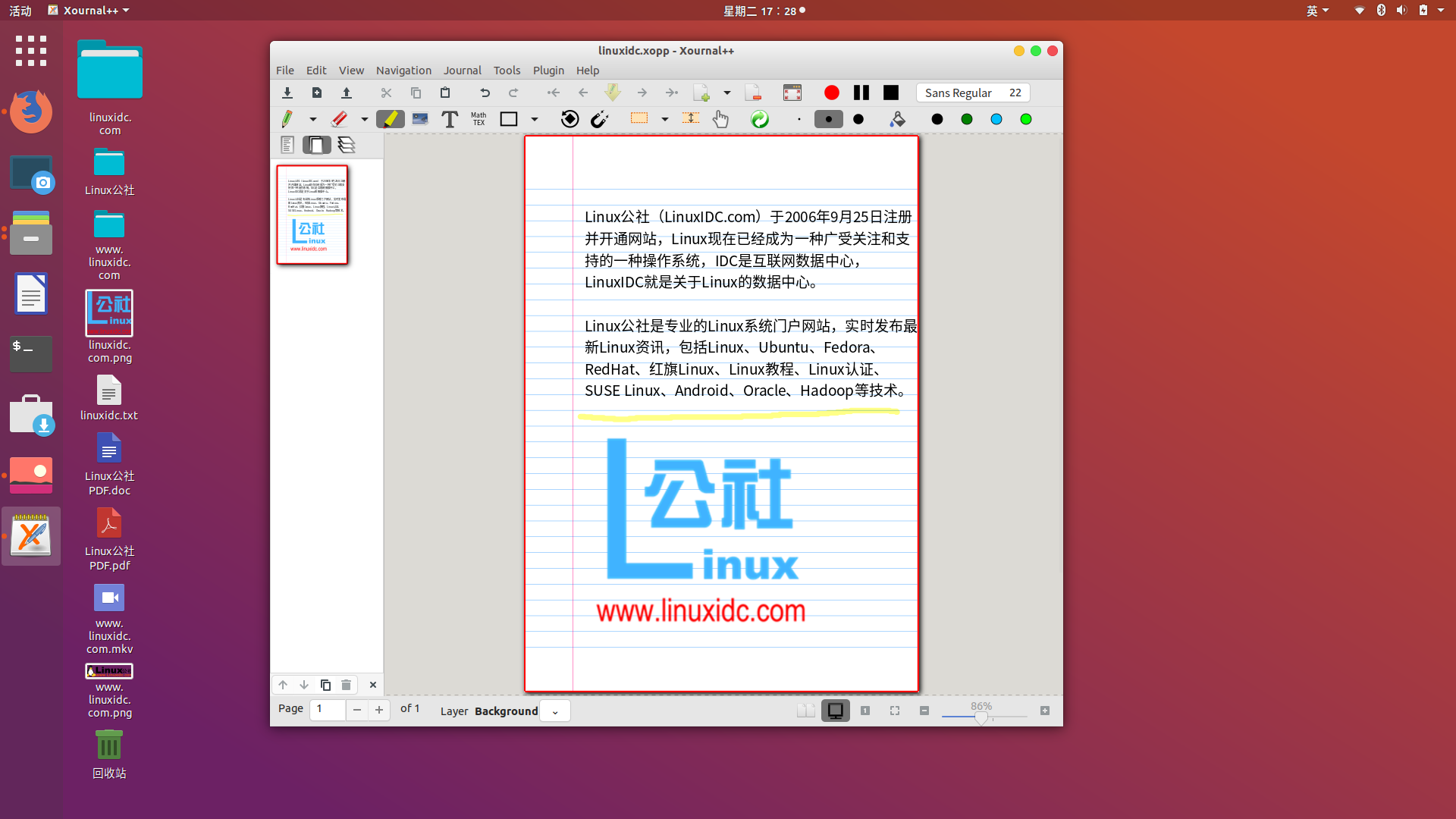
Task: Undo the last action
Action: coord(485,93)
